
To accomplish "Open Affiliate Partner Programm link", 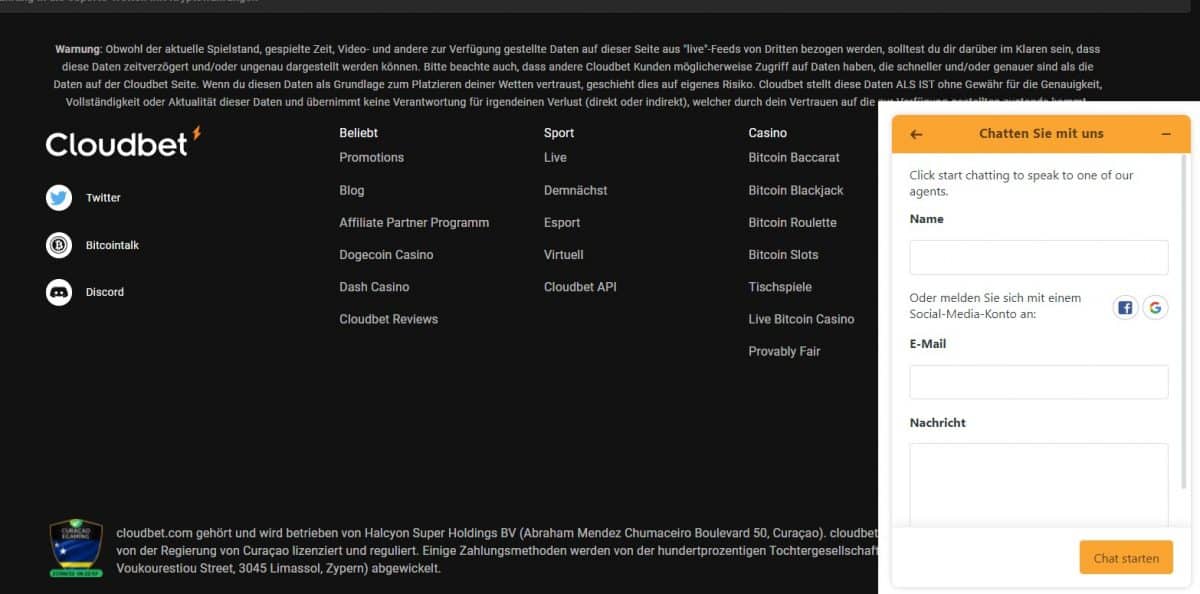I will pos(414,222).
